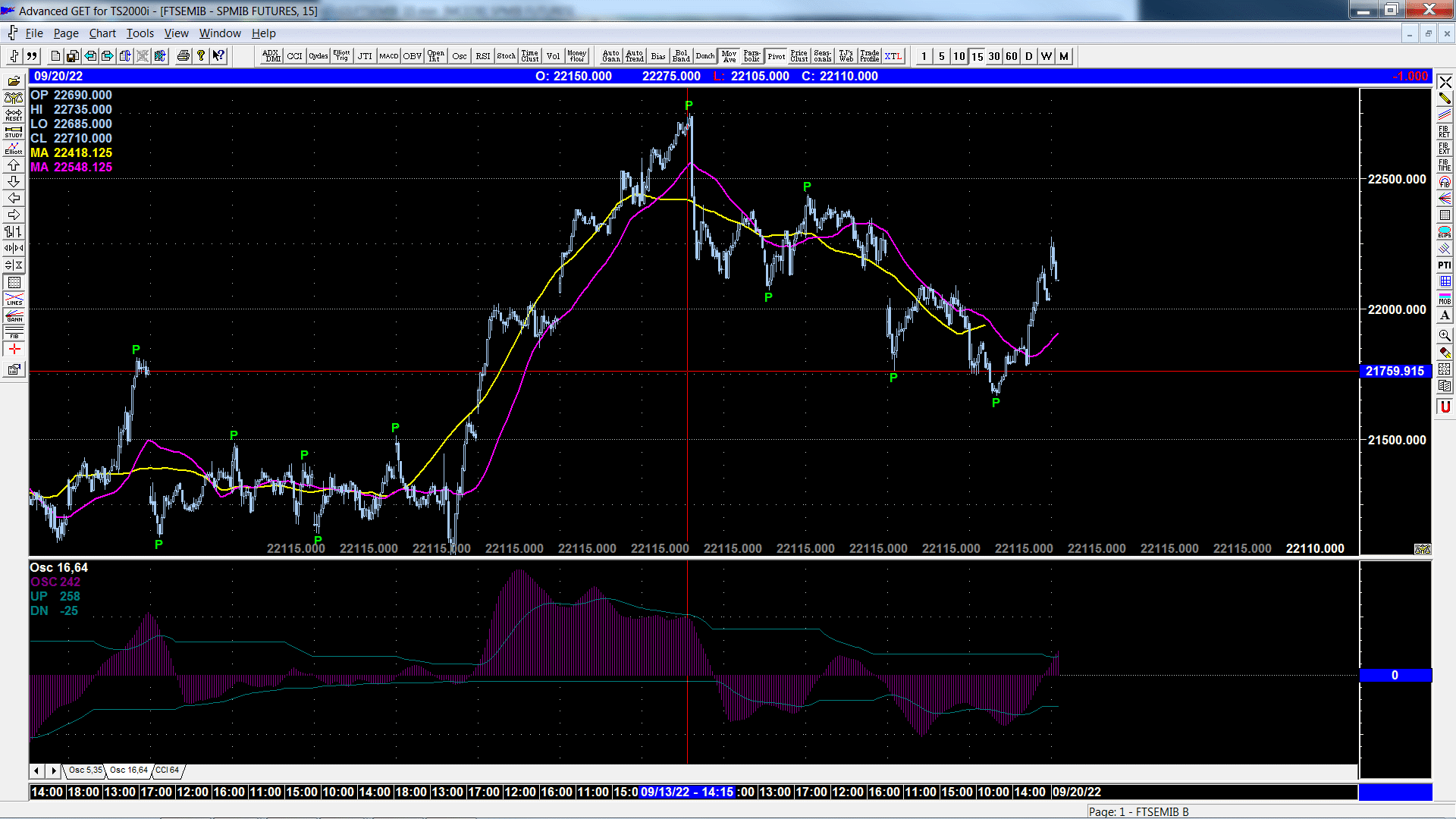Toggle the Stoch indicator button
The image size is (1456, 819).
tap(507, 56)
